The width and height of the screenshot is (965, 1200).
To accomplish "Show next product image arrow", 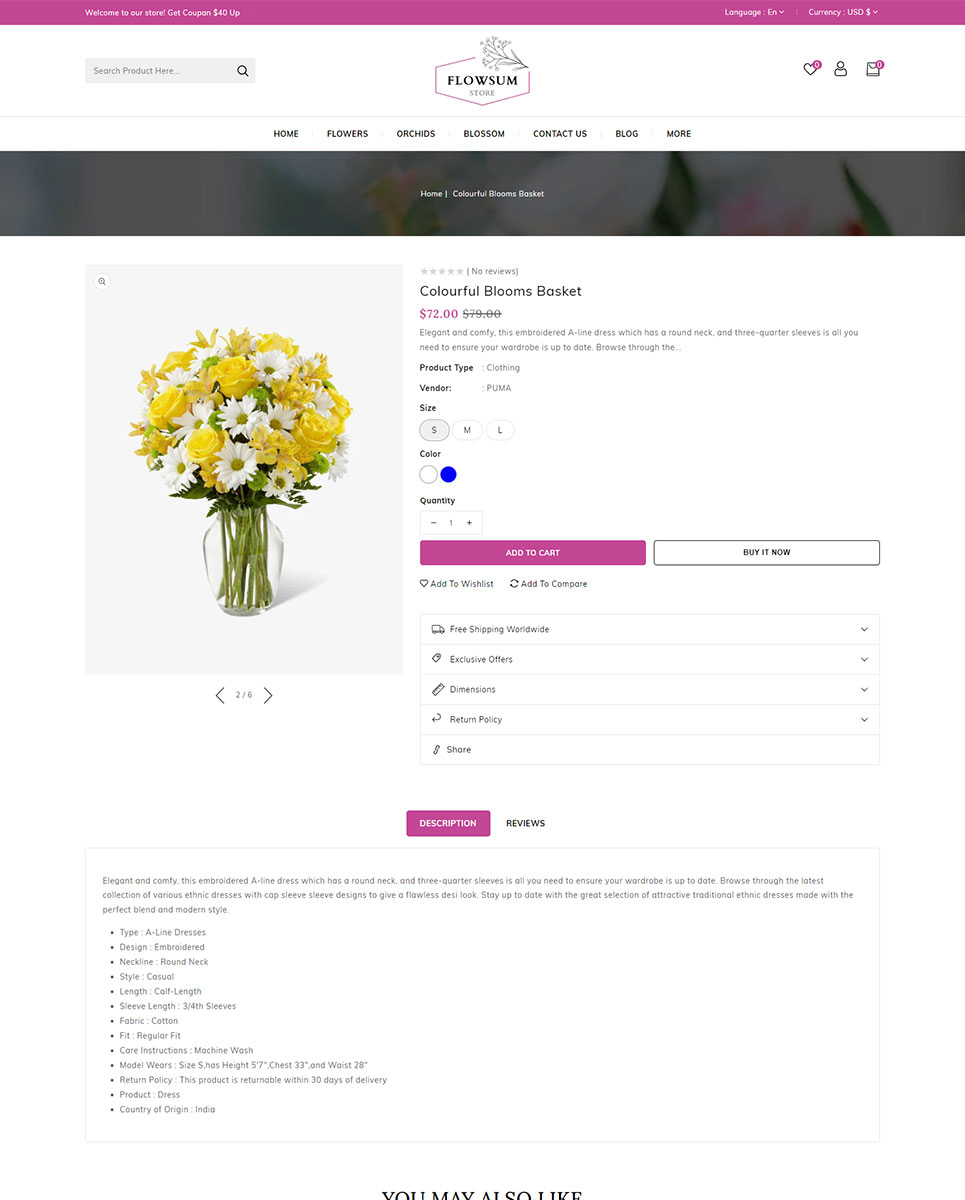I will click(x=268, y=695).
